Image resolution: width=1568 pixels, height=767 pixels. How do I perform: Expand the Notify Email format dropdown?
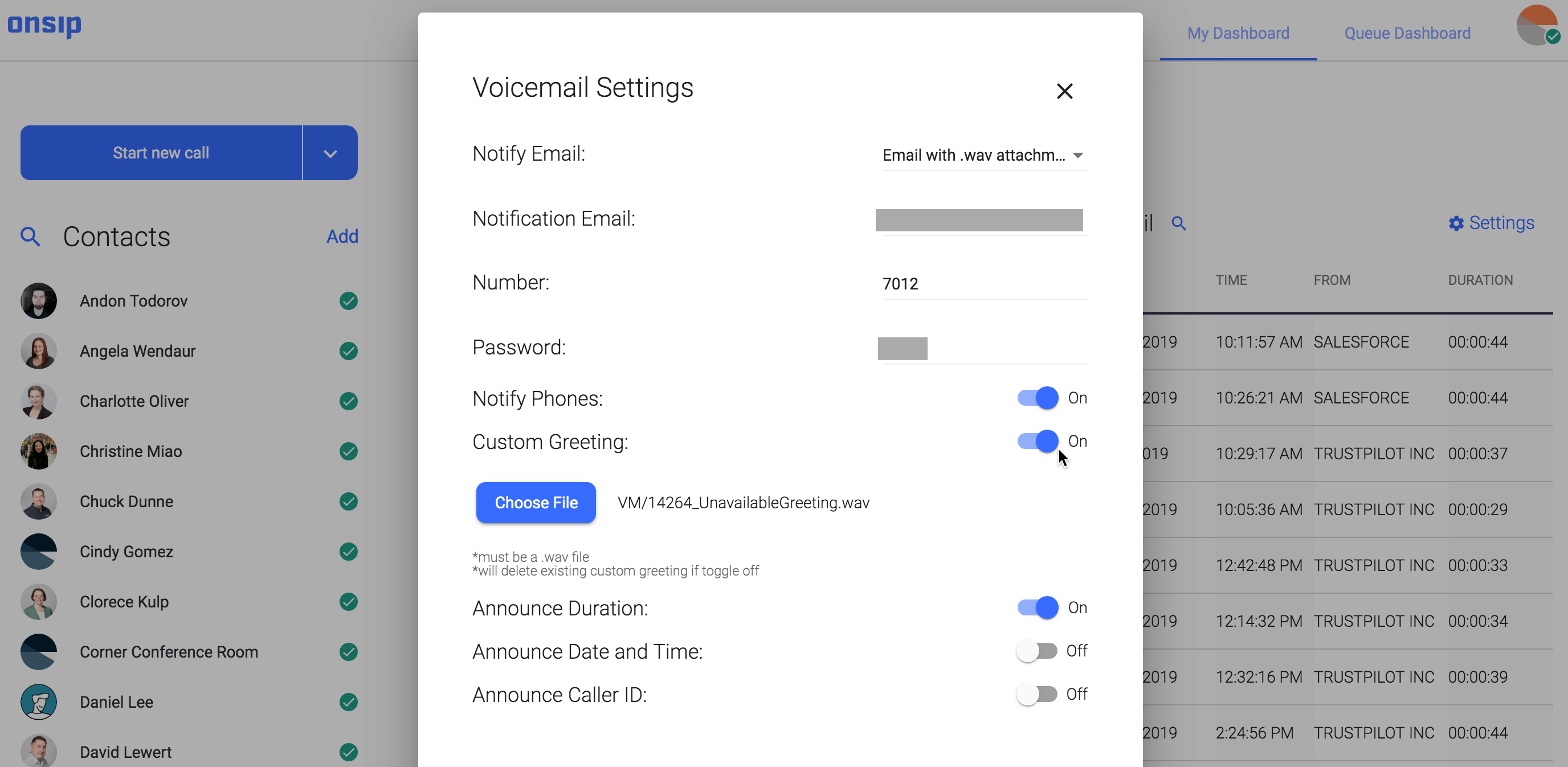point(1078,155)
